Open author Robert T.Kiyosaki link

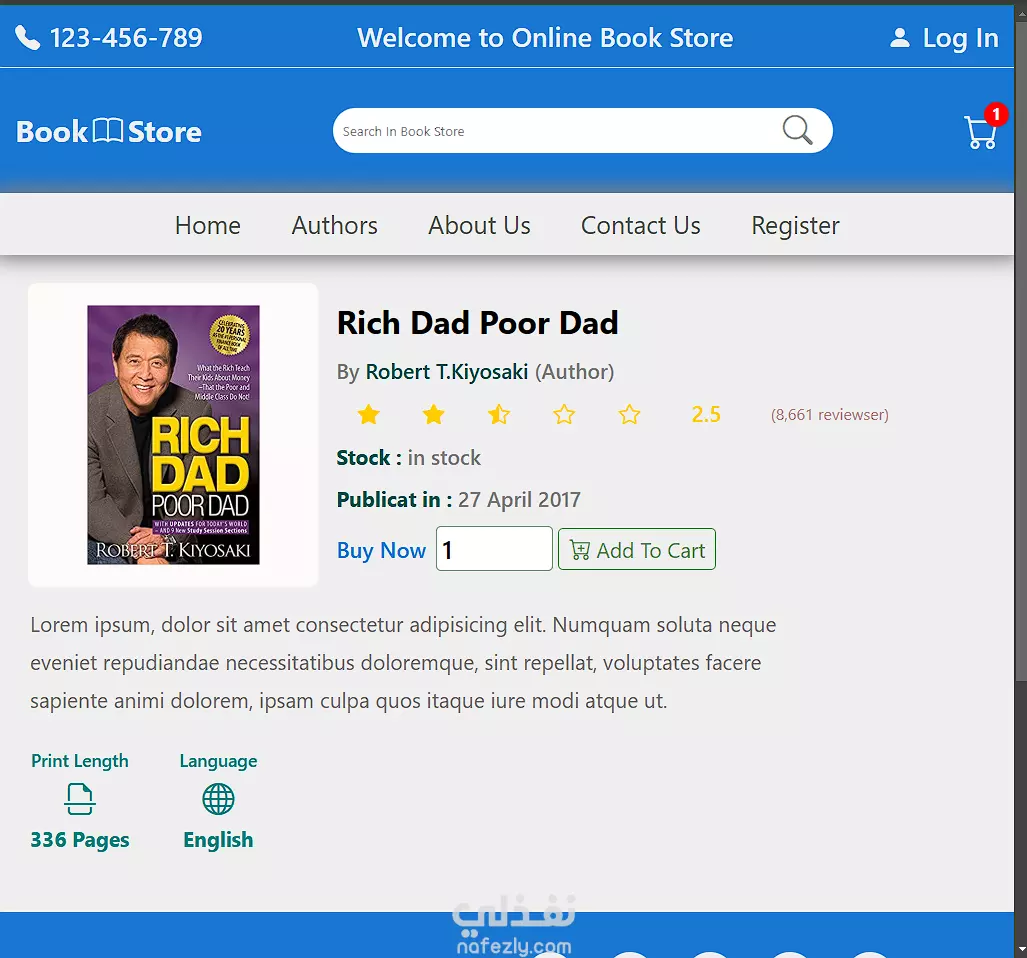447,372
